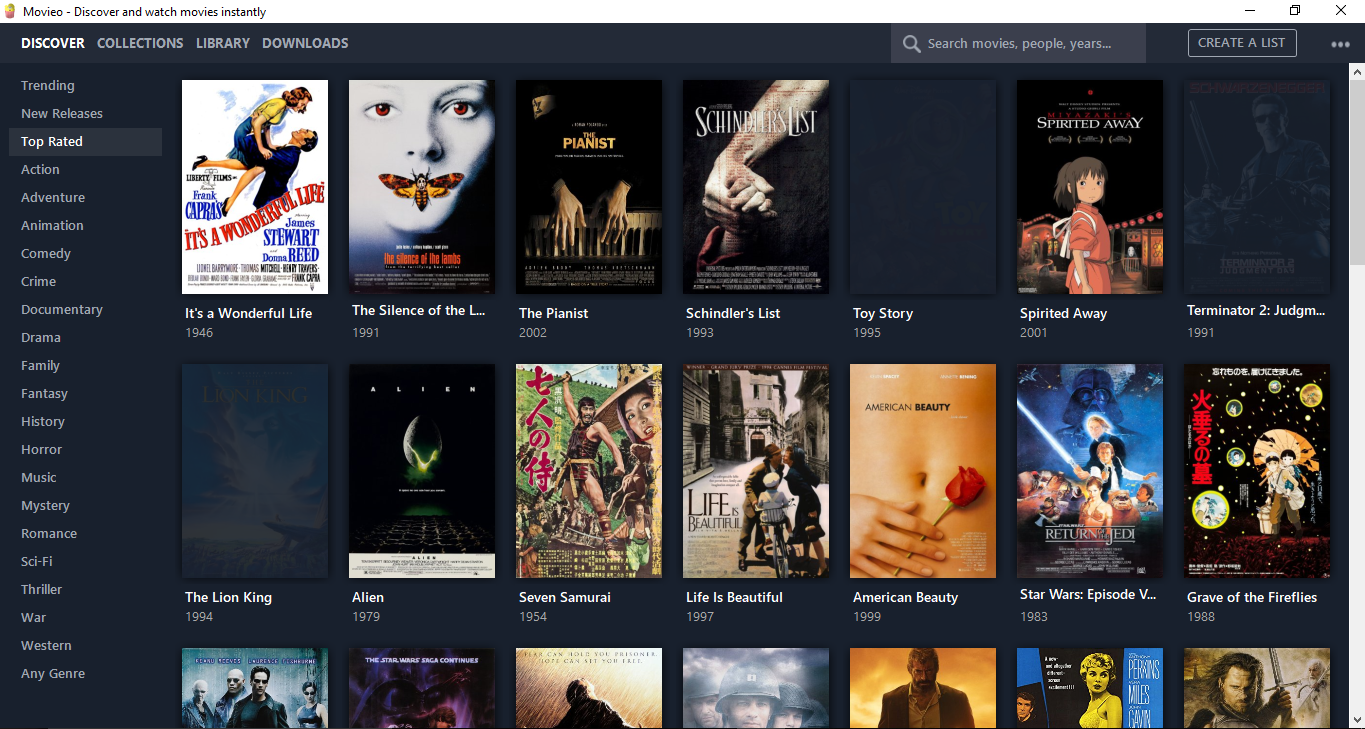Click the Movieo app logo in title bar

10,11
